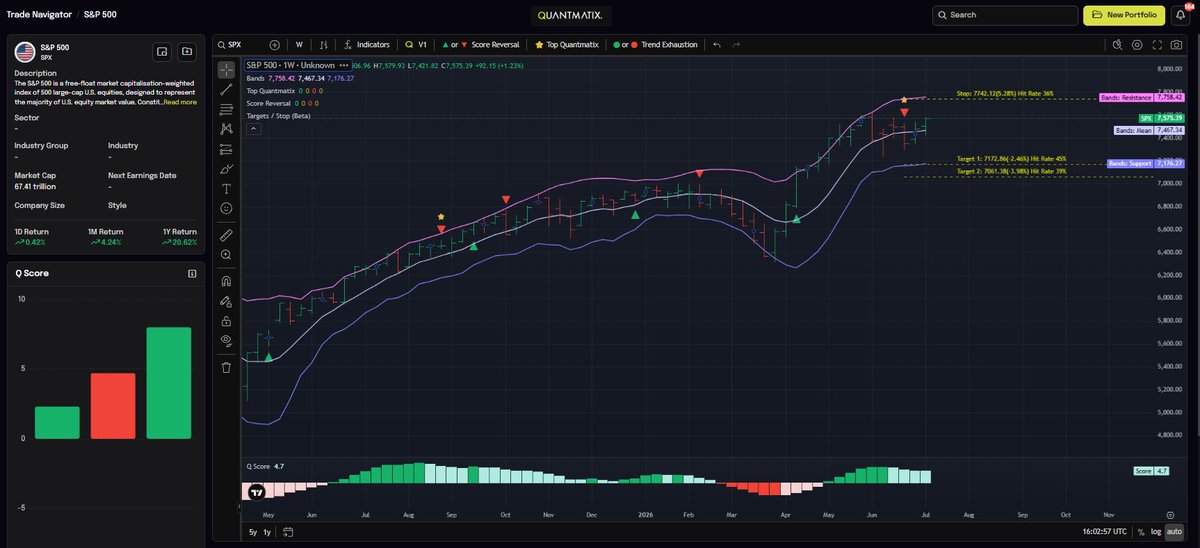Select the W weekly interval

299,45
